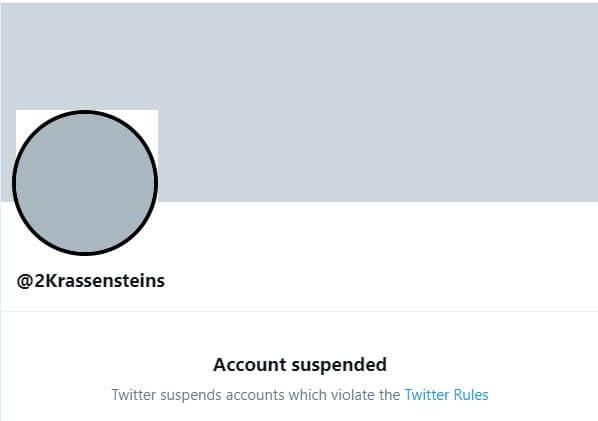This screenshot has width=598, height=421.
Task: Click the word the before Twitter Rules
Action: coord(390,395)
